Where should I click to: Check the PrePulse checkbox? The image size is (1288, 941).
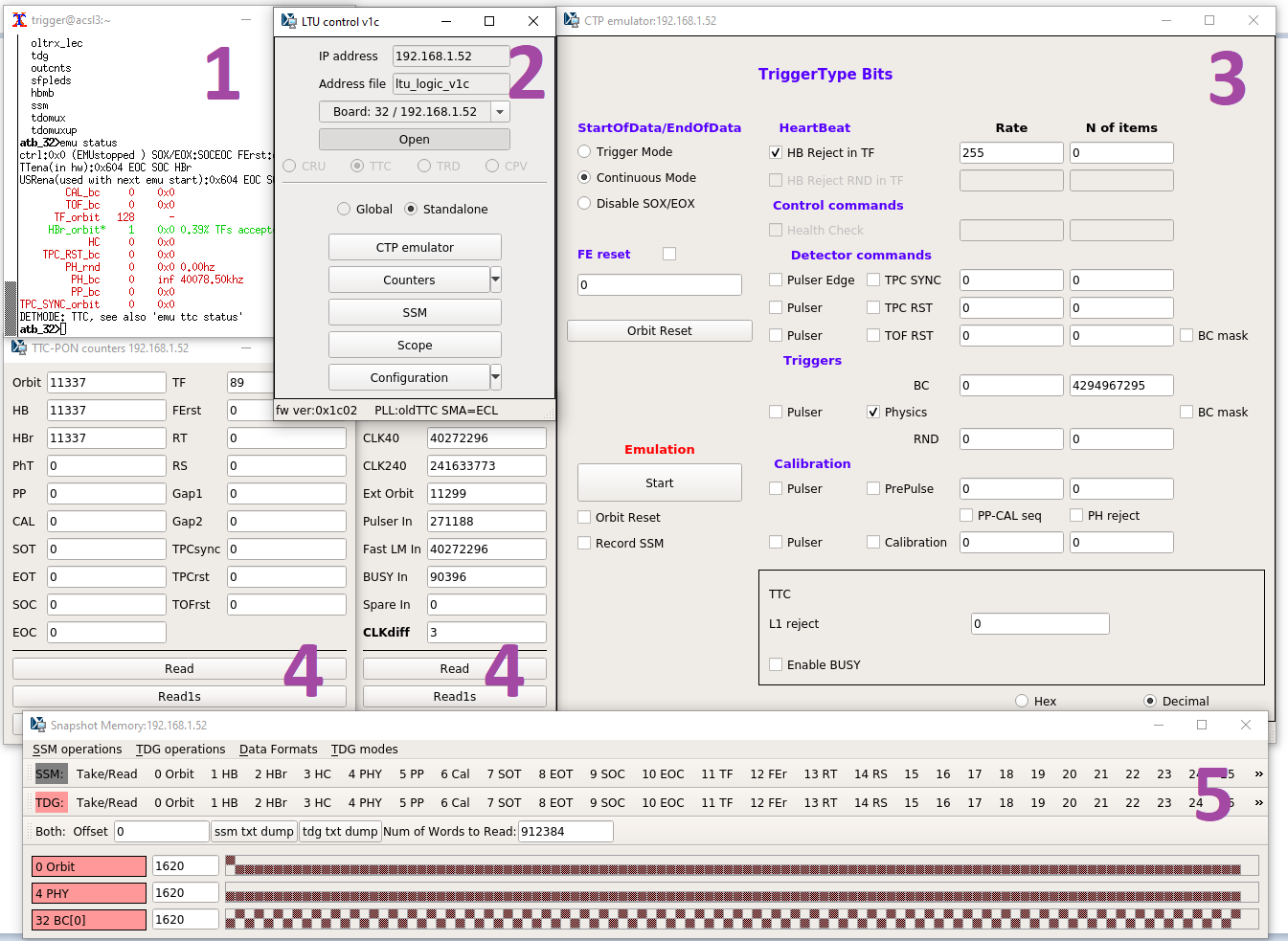tap(873, 488)
